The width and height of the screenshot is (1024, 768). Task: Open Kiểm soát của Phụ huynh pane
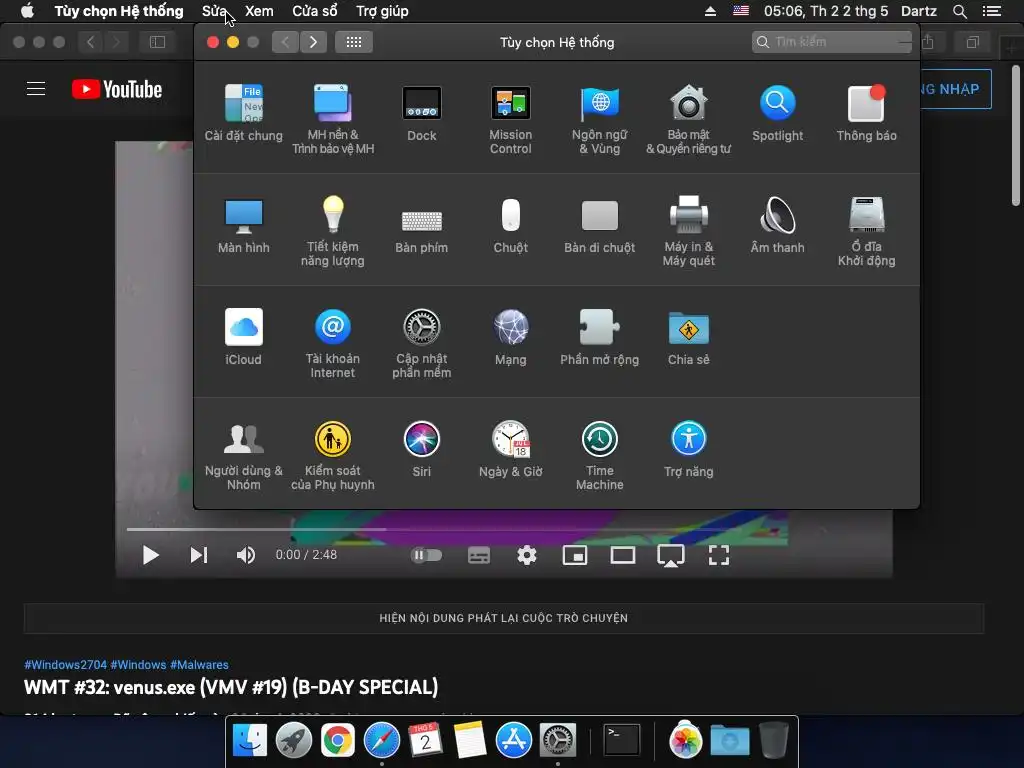pyautogui.click(x=333, y=456)
